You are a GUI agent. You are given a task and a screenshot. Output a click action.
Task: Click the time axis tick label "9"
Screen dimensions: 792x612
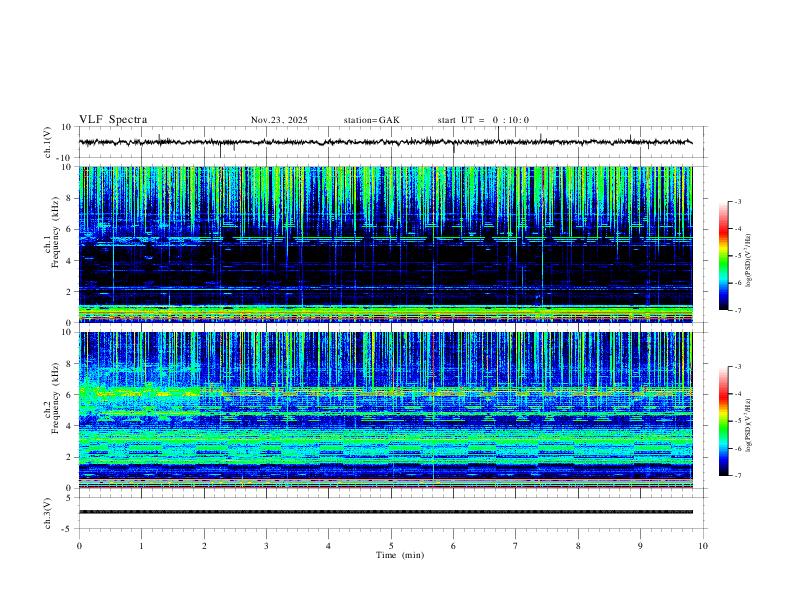pos(640,546)
